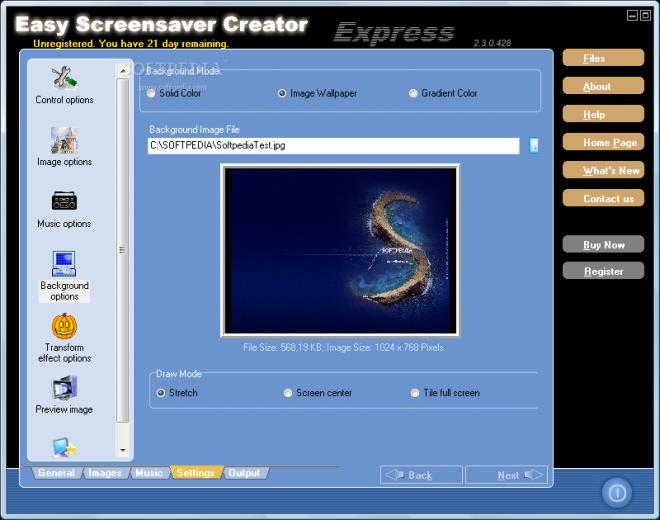Screen dimensions: 660x520
Task: Click the partially visible monitor-star icon at sidebar bottom
Action: point(64,448)
